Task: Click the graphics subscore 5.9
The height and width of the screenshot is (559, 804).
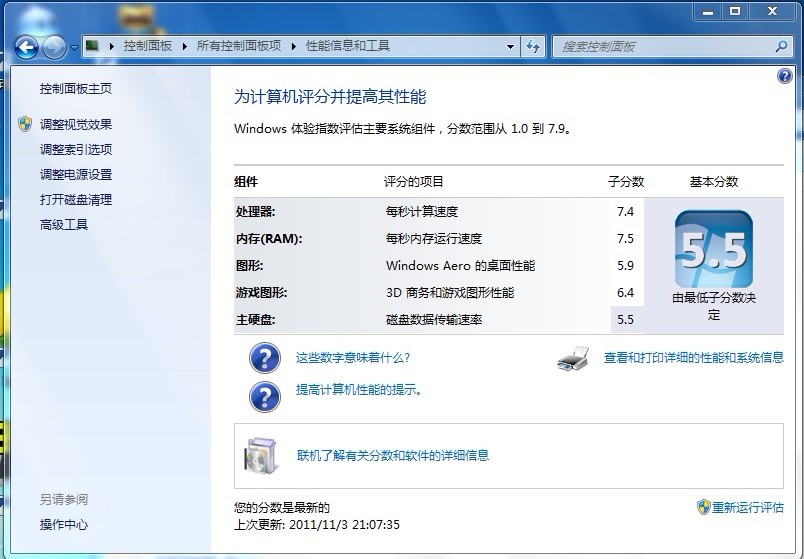Action: tap(626, 266)
